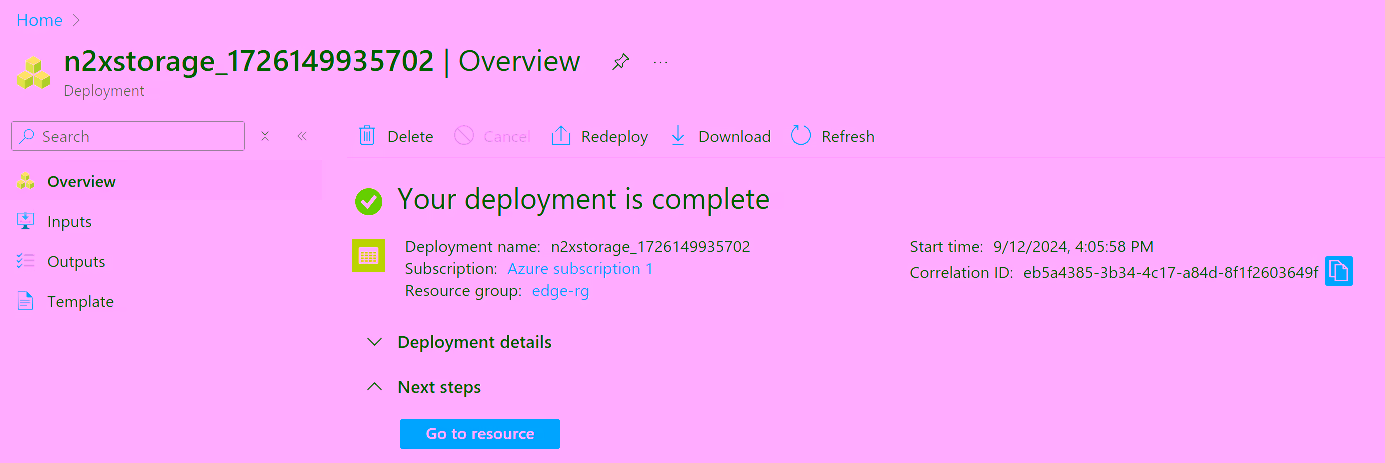Click "Your deployment is complete" heading
Viewport: 1385px width, 463px height.
[584, 199]
